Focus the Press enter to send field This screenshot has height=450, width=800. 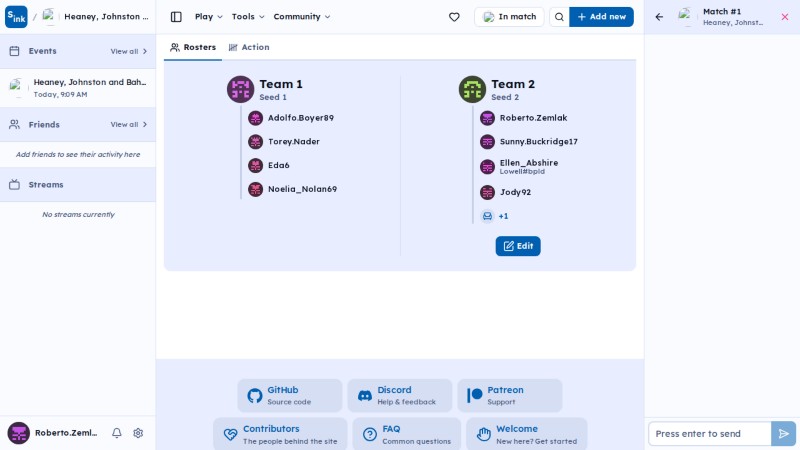click(x=710, y=434)
